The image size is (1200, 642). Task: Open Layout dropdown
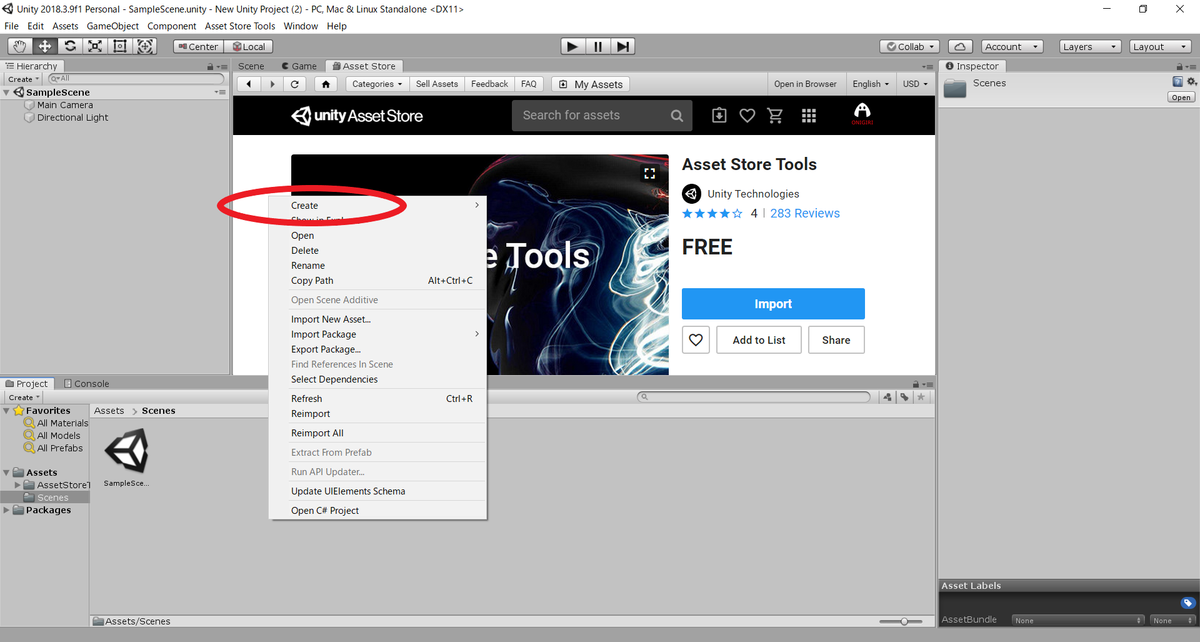[x=1160, y=46]
